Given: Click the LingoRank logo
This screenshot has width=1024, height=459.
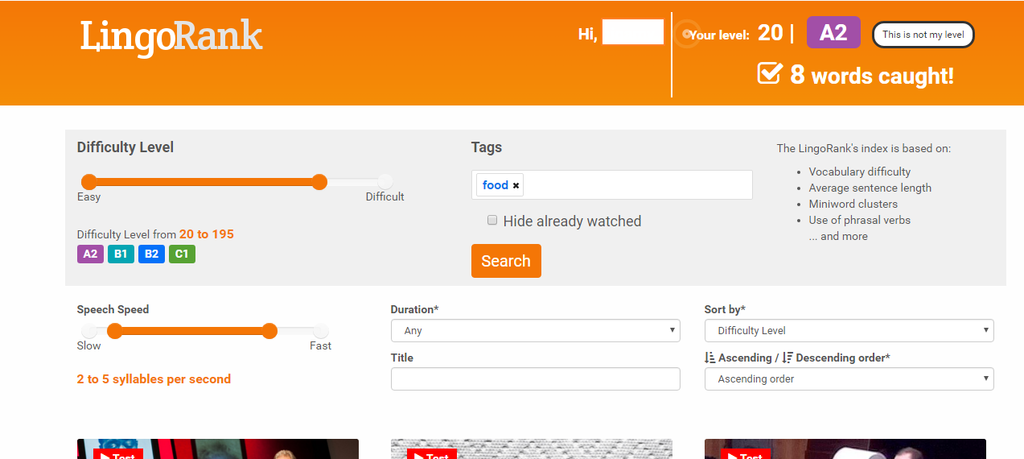Looking at the screenshot, I should tap(171, 37).
